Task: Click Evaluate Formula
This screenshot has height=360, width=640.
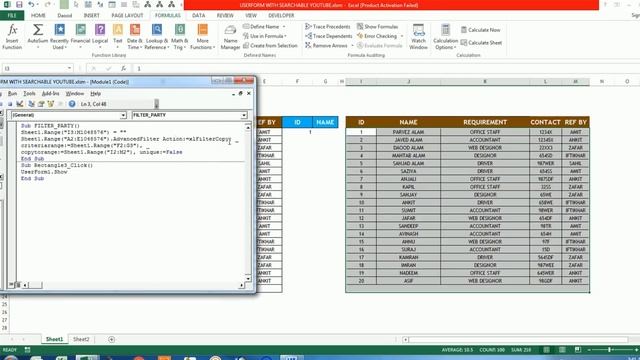Action: (380, 46)
